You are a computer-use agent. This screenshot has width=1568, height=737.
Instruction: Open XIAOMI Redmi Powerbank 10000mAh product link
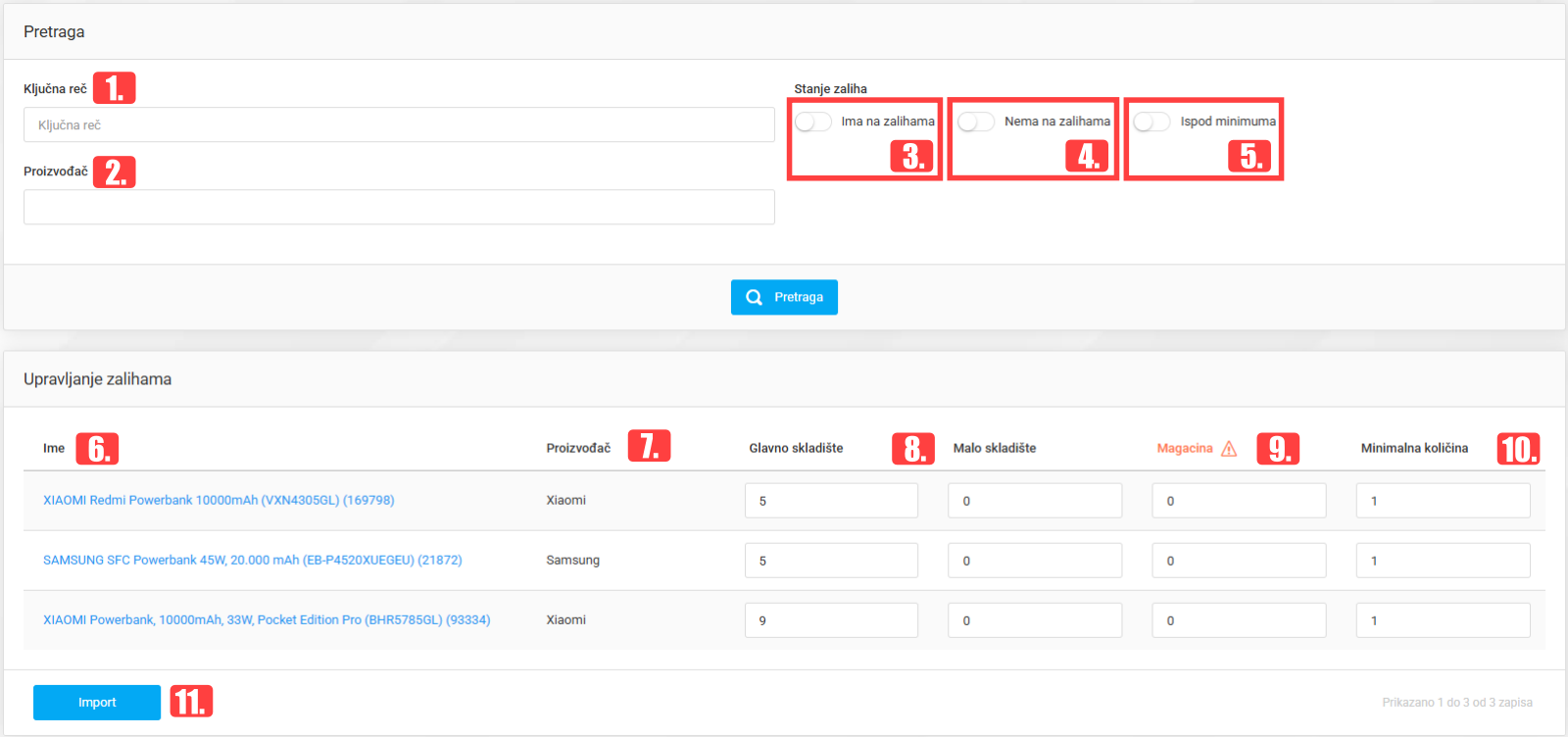(x=219, y=500)
